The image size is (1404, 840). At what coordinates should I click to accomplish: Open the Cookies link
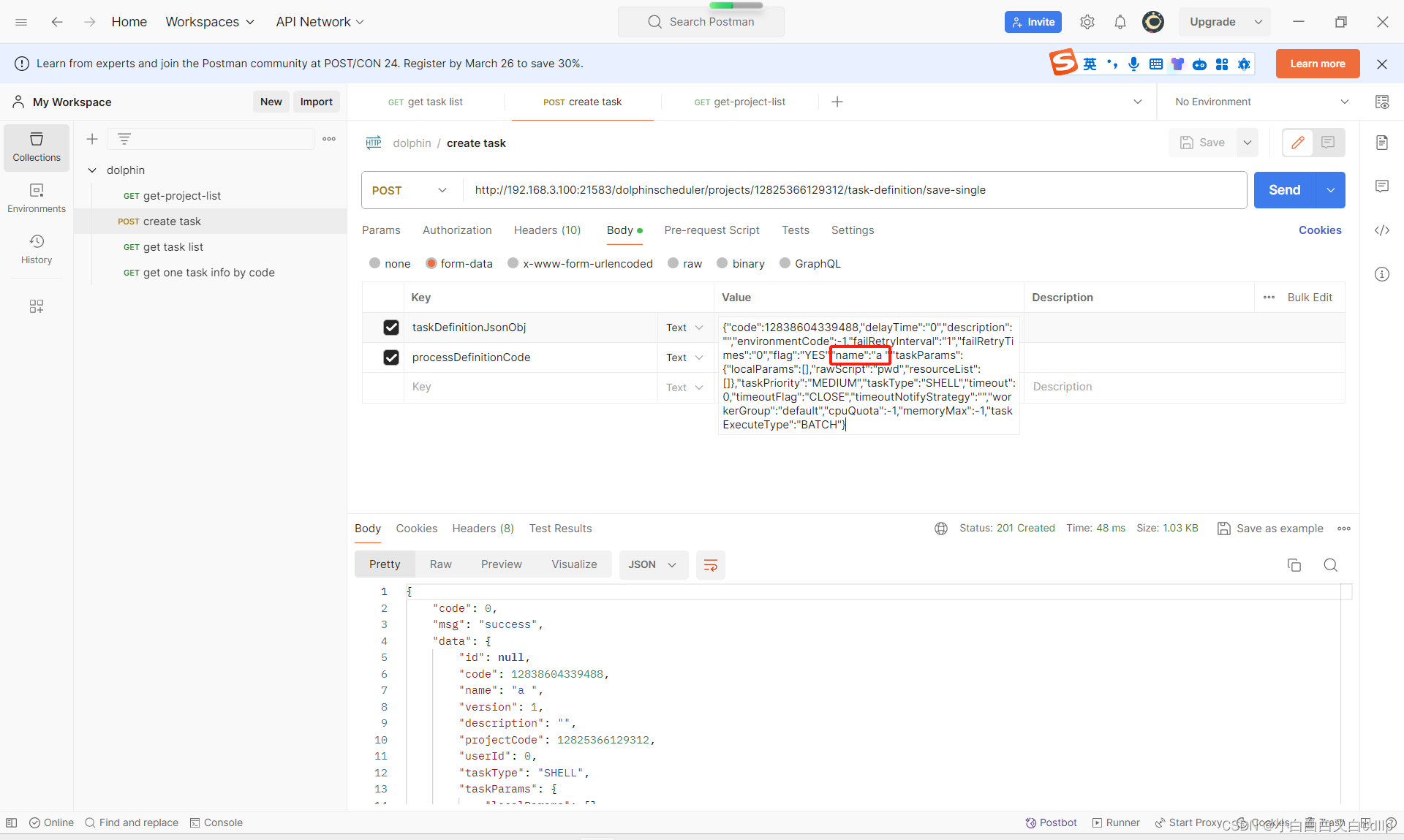1320,230
